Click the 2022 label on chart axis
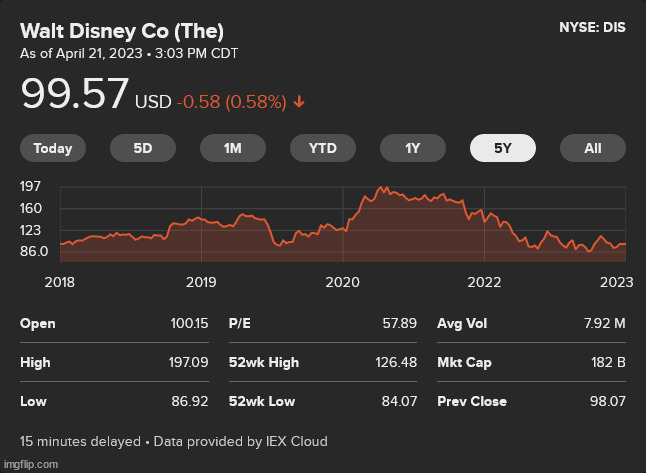 point(484,282)
